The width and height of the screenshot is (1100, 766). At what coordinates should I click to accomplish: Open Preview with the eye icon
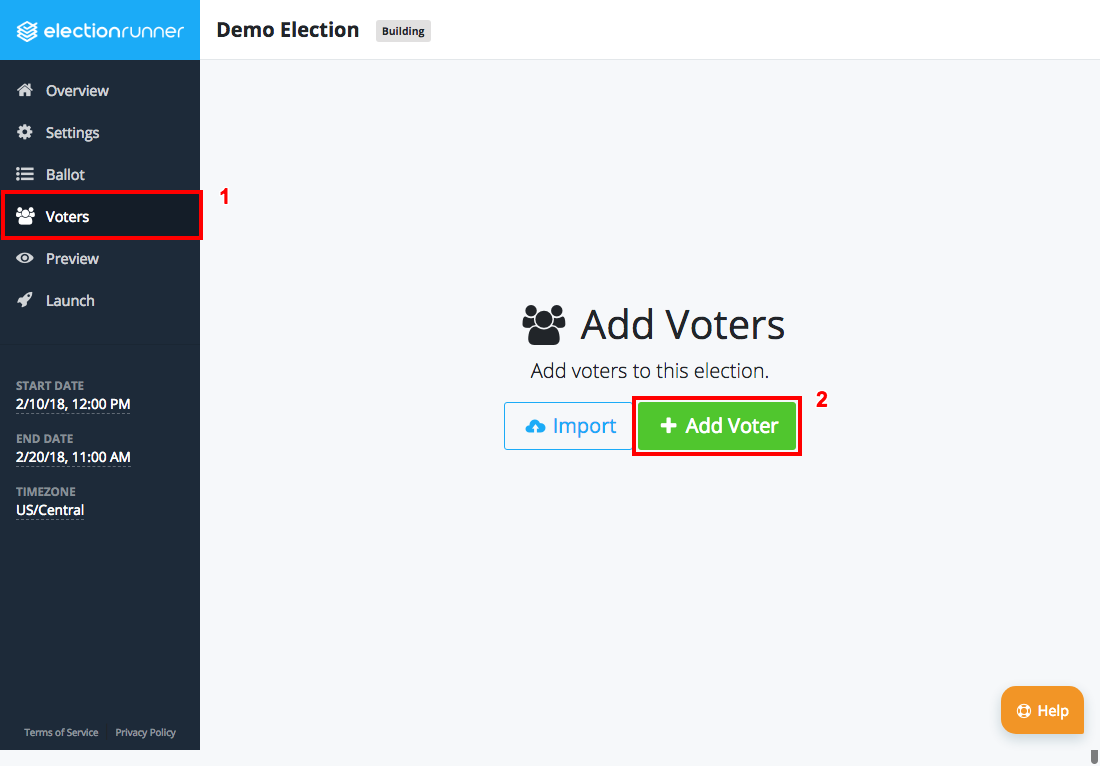coord(24,258)
